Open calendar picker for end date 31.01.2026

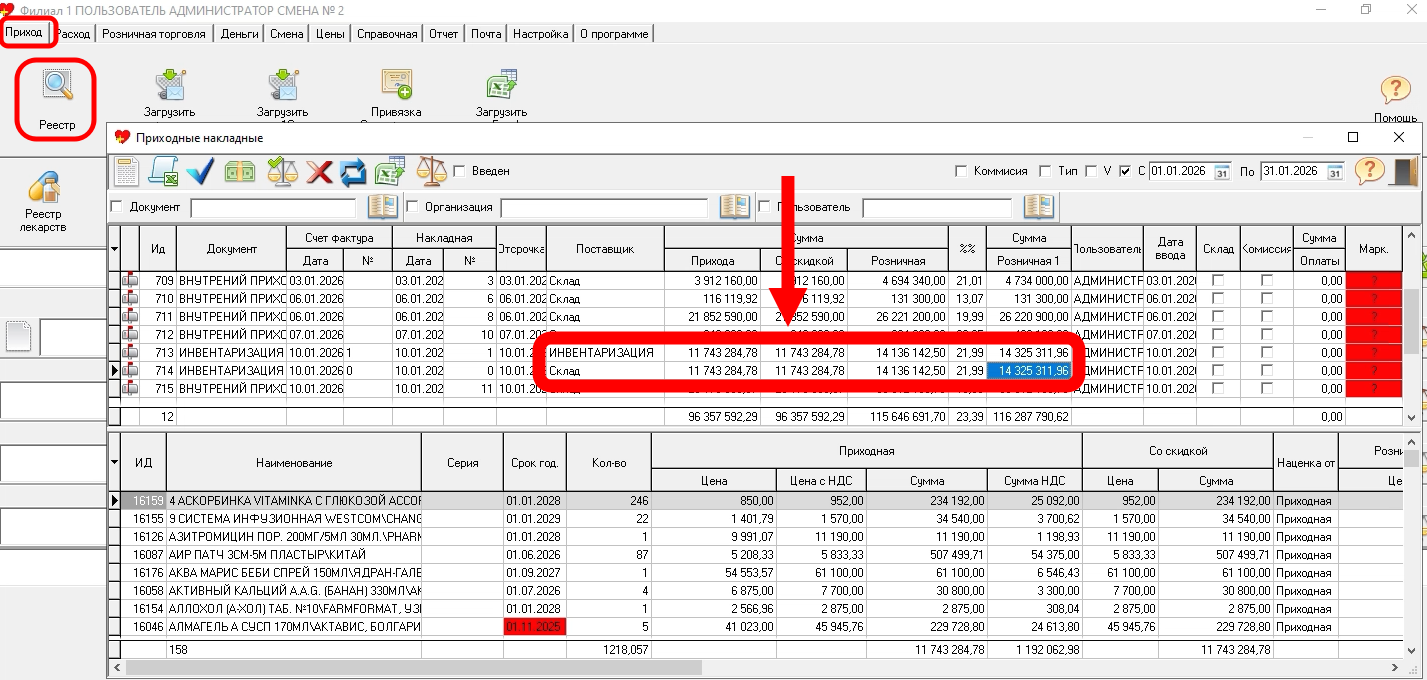click(1334, 172)
